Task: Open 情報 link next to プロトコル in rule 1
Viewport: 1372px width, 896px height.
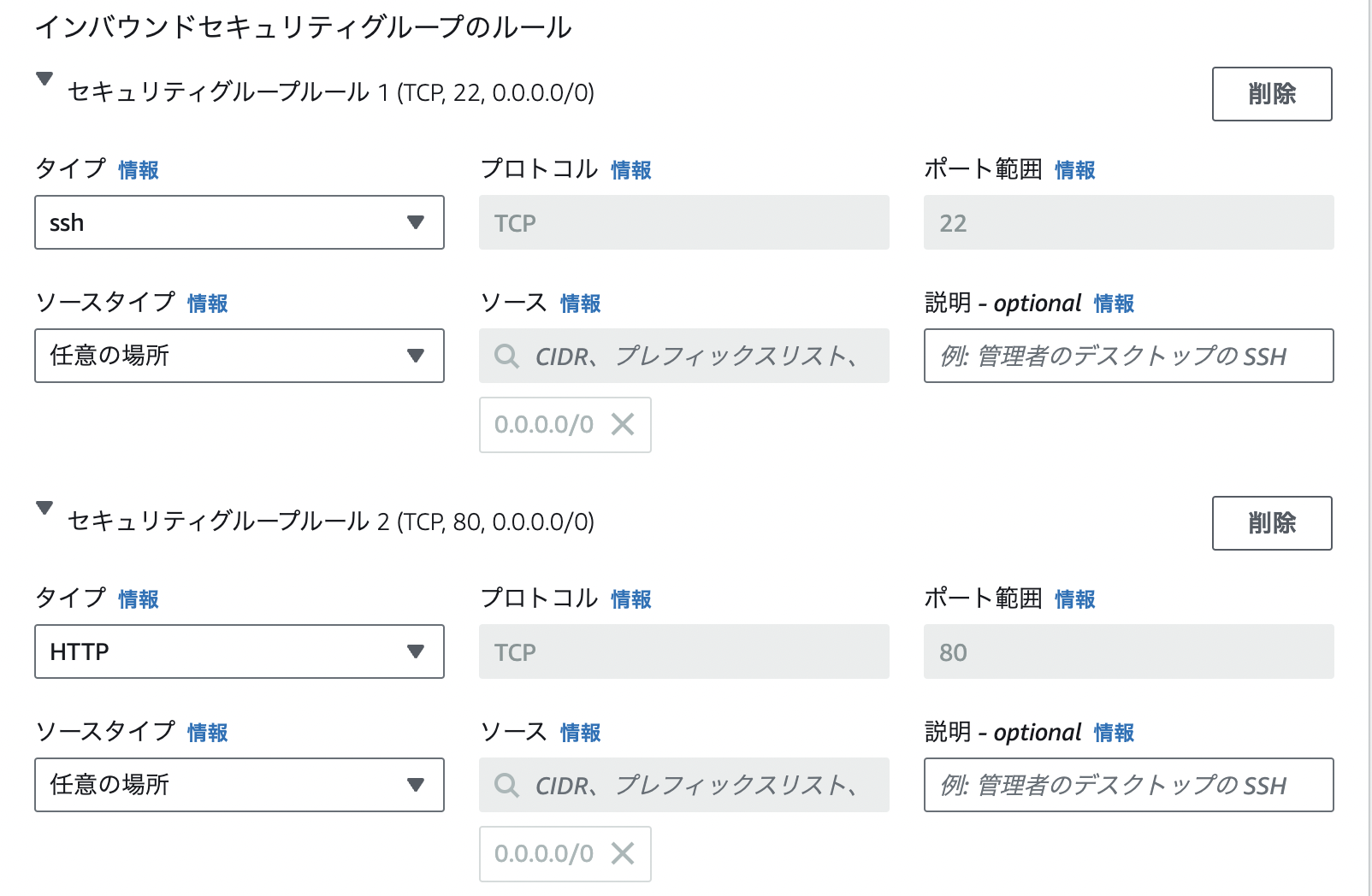Action: coord(631,170)
